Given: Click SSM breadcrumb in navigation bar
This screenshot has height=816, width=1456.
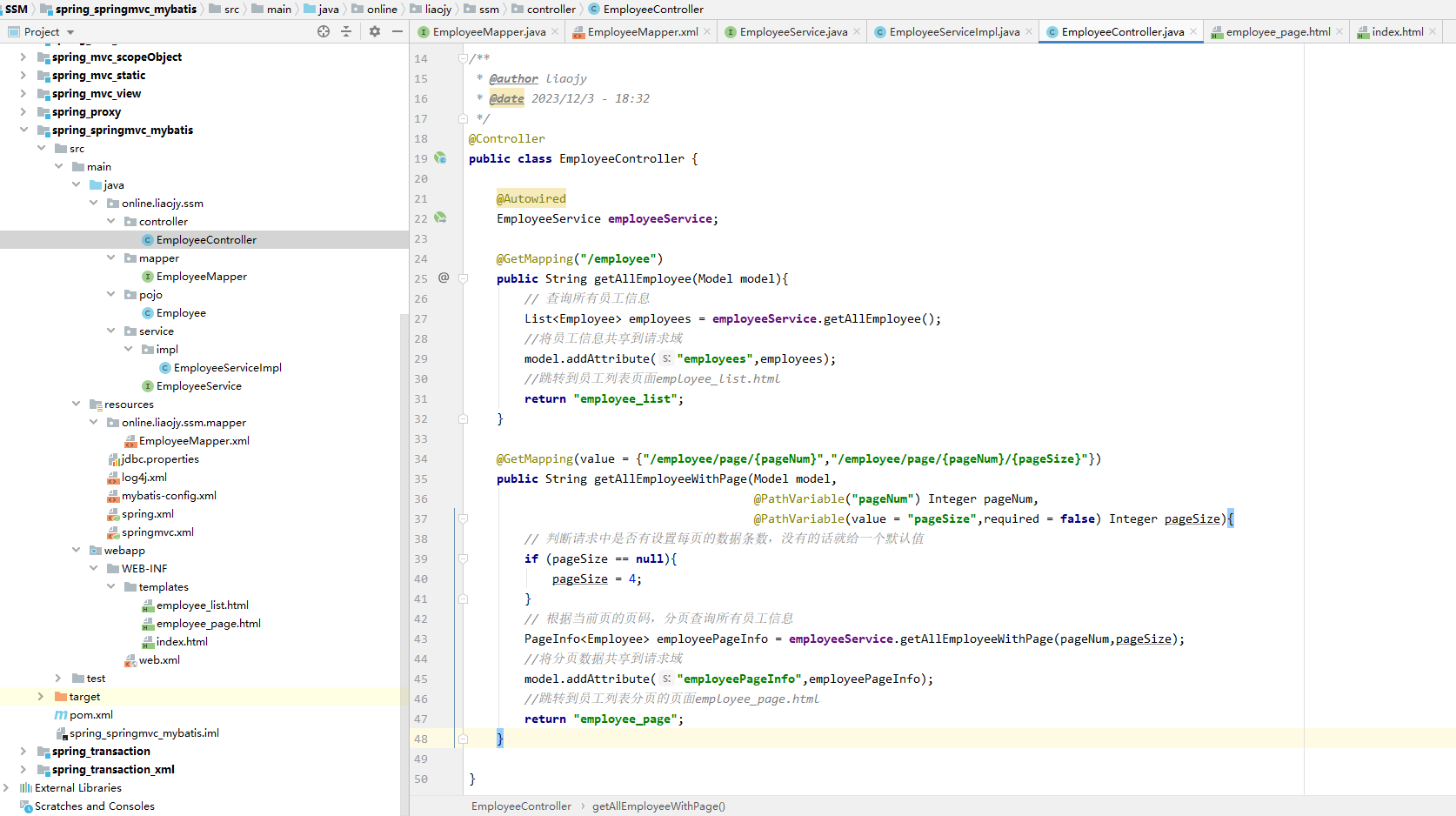Looking at the screenshot, I should coord(17,9).
